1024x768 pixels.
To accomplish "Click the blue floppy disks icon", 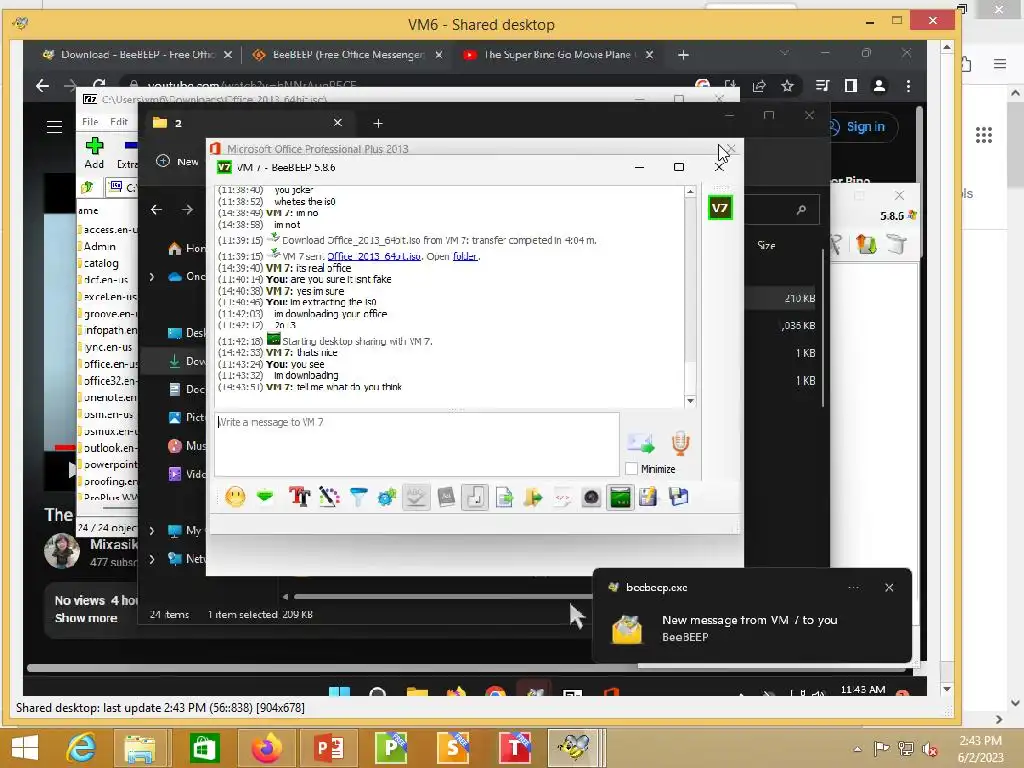I will click(x=679, y=497).
